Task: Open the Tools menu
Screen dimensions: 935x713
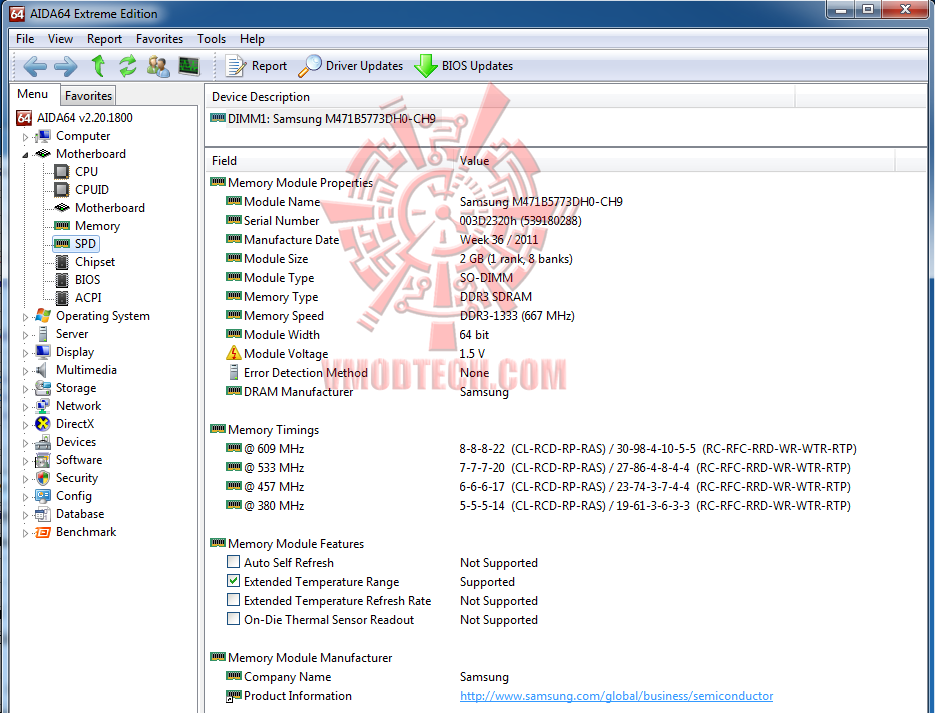Action: pos(212,39)
